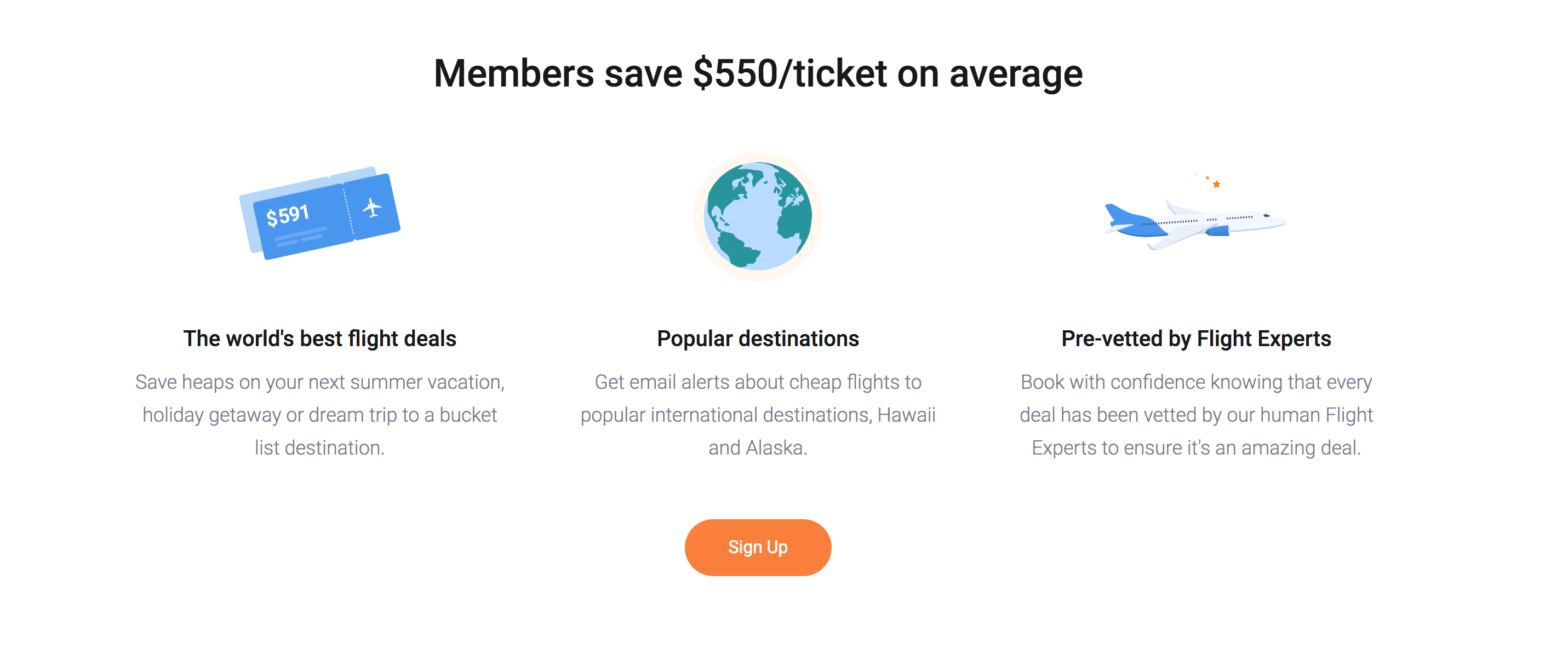
Task: Click the airplane's blue tail fin
Action: coord(1119,214)
